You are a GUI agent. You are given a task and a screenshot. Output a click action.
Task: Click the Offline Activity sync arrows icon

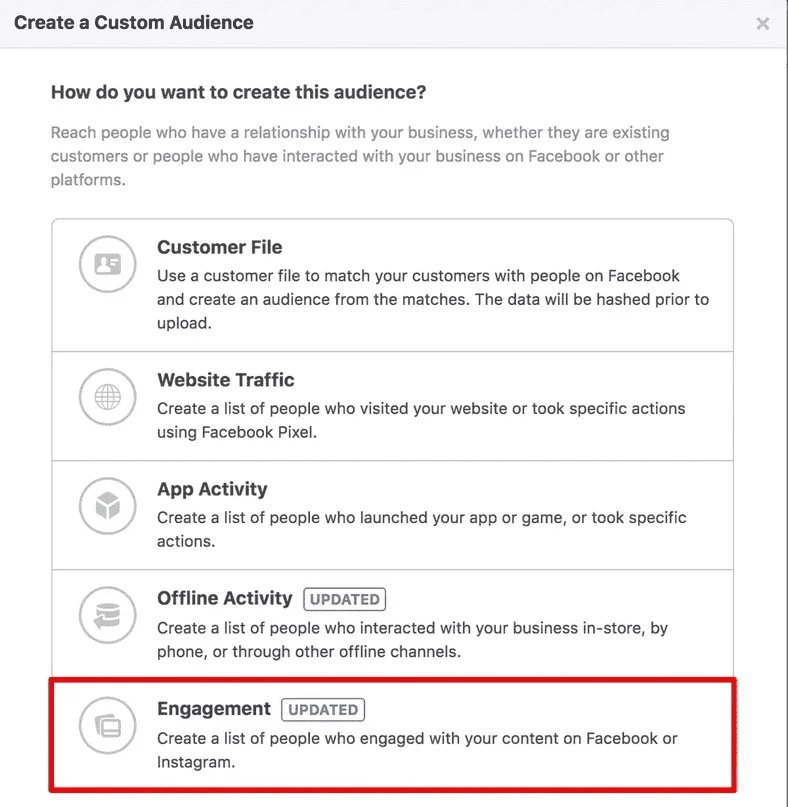tap(108, 615)
